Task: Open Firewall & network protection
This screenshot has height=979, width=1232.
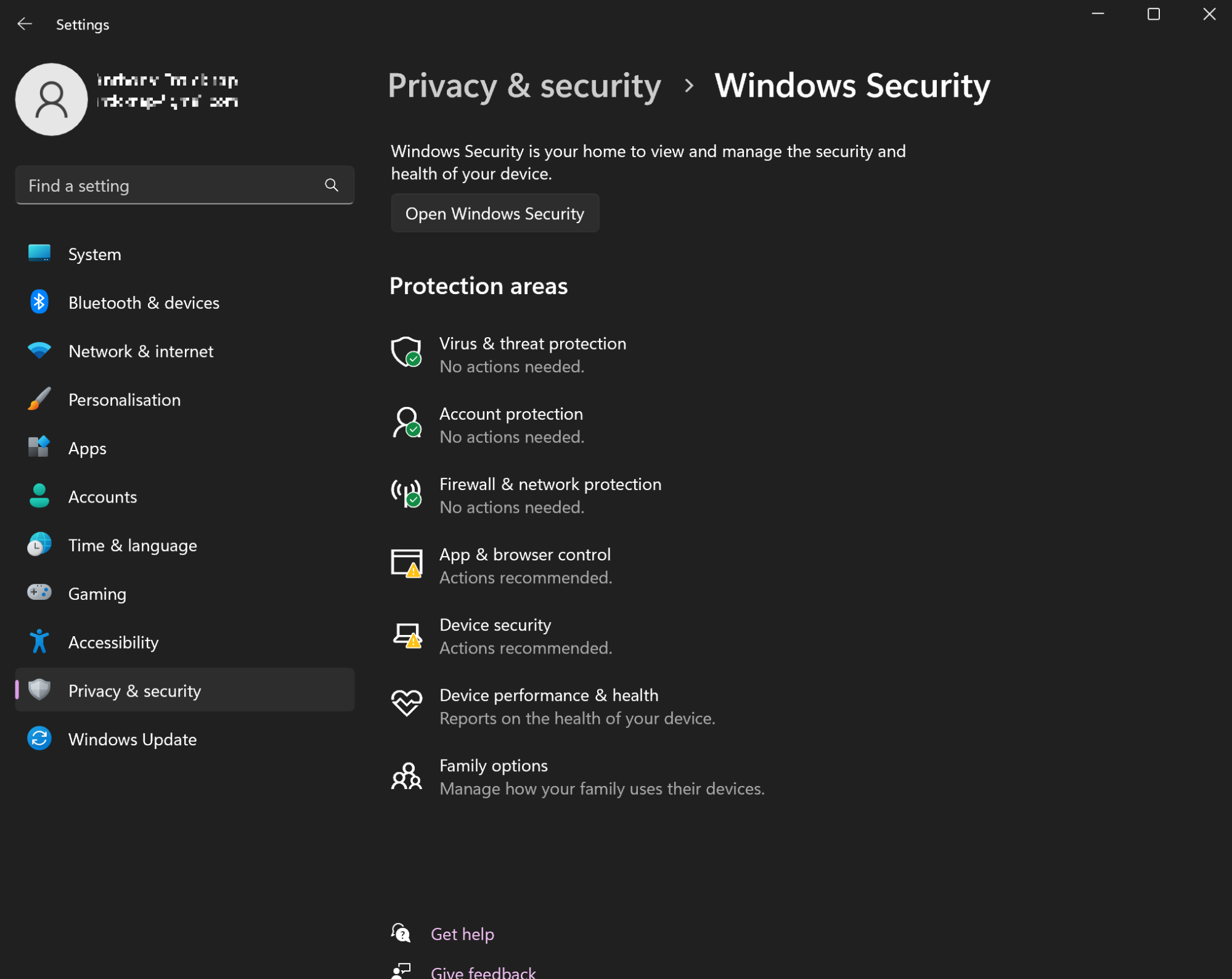Action: [x=526, y=495]
